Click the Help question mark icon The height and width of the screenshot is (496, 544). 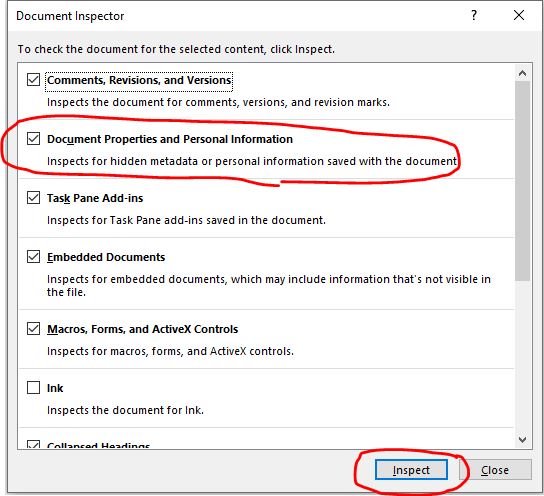coord(474,15)
